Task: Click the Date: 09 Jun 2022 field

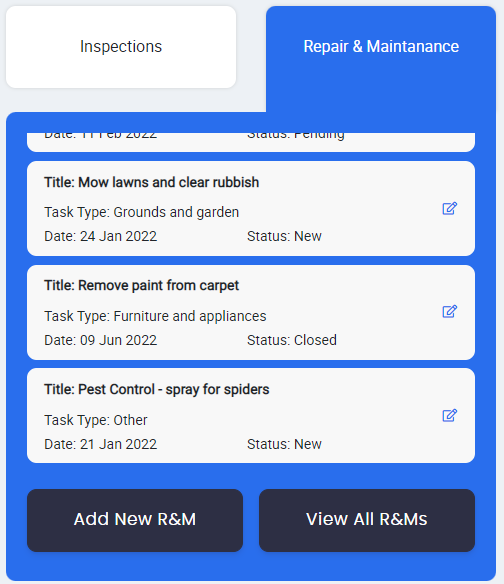Action: tap(101, 340)
